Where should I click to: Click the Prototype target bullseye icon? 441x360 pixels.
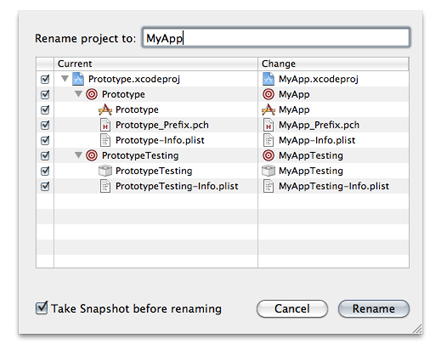pyautogui.click(x=92, y=94)
